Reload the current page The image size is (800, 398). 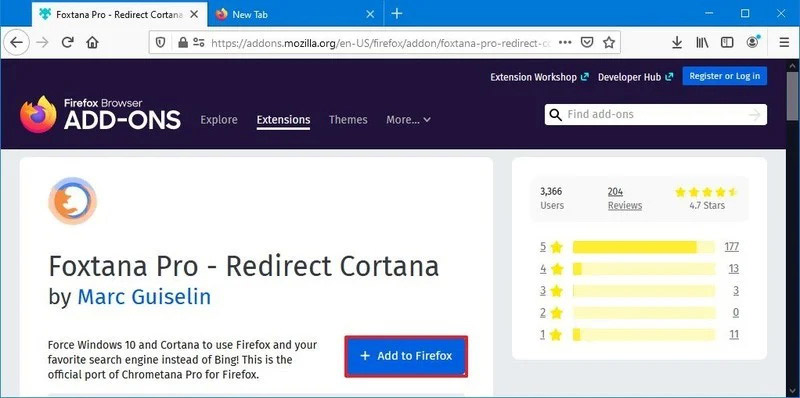[67, 42]
